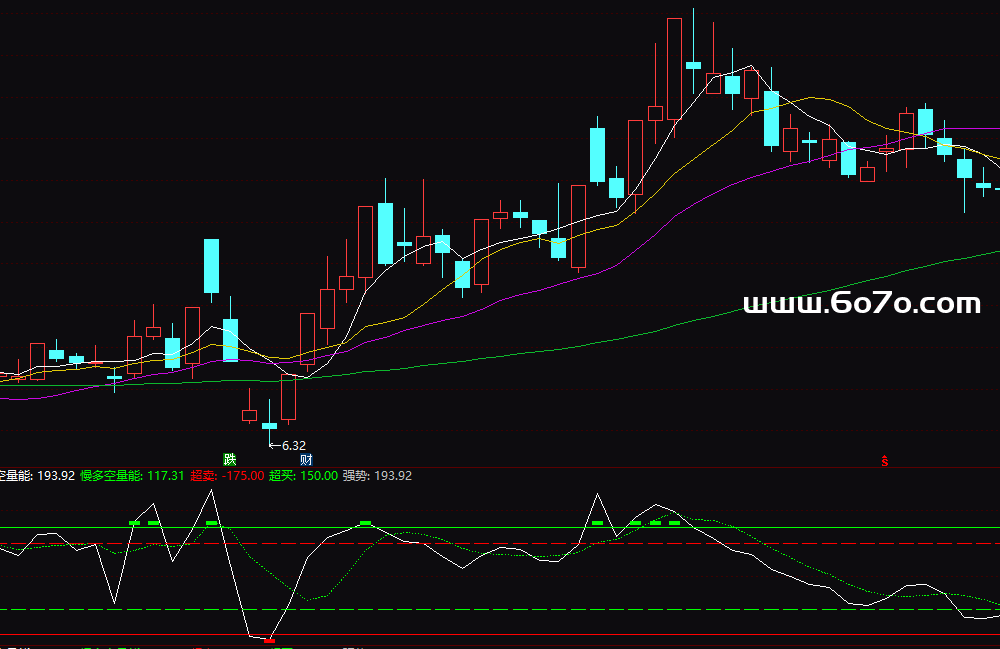Screen dimensions: 1000x649
Task: Click the red S signal marker
Action: (884, 460)
